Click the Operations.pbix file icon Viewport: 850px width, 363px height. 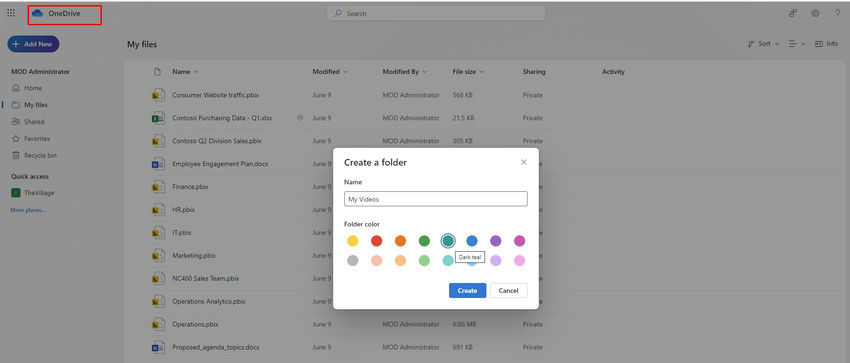point(158,324)
